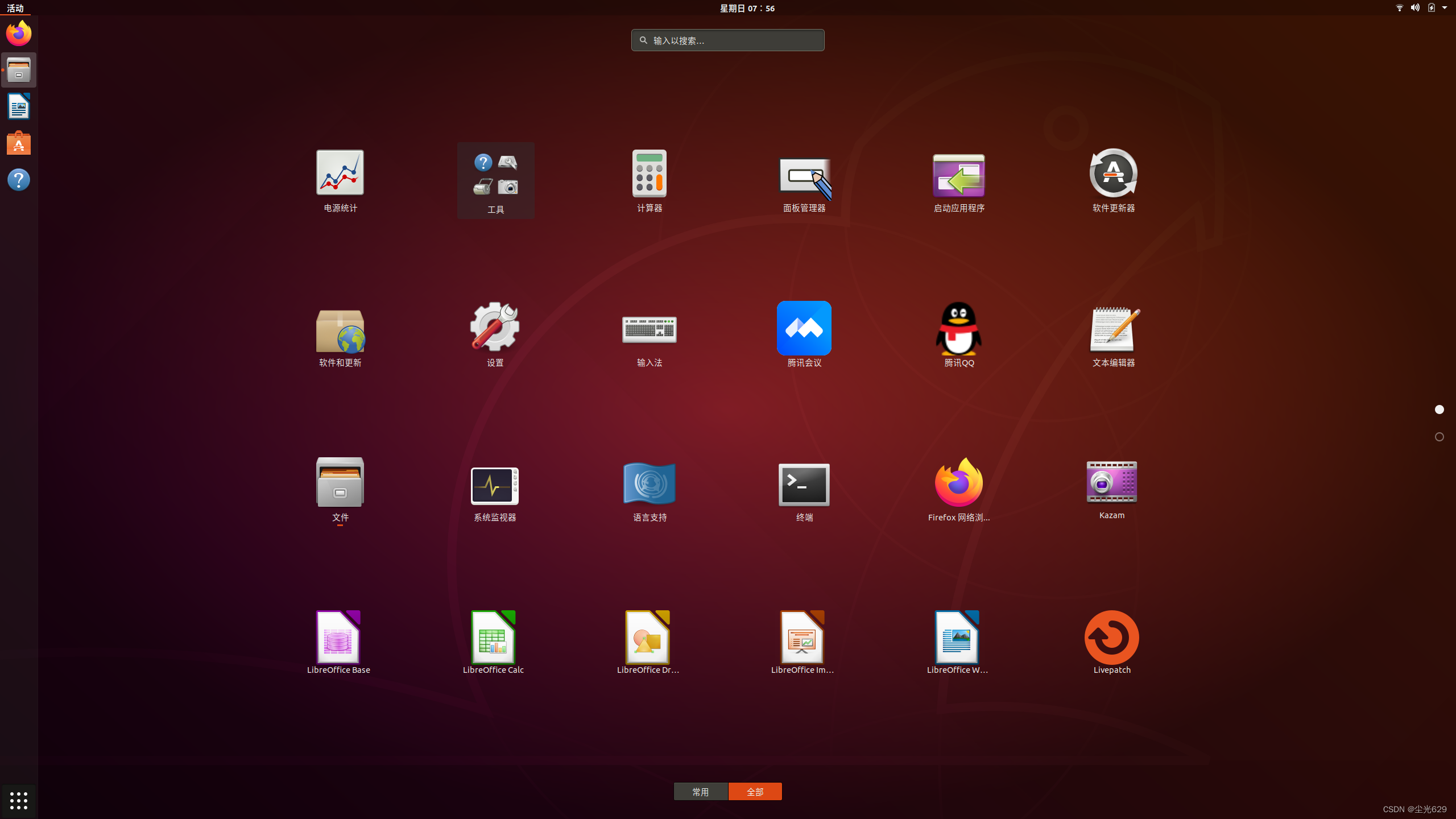Open the 工具 utilities folder
The image size is (1456, 819).
click(495, 181)
